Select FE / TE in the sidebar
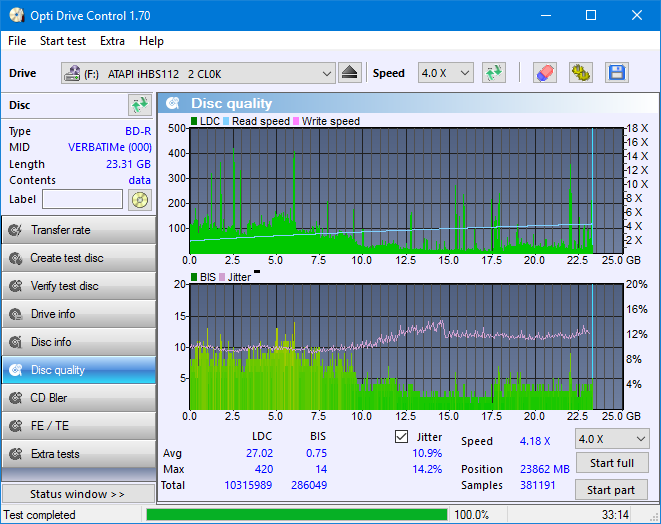The image size is (661, 524). click(x=79, y=426)
